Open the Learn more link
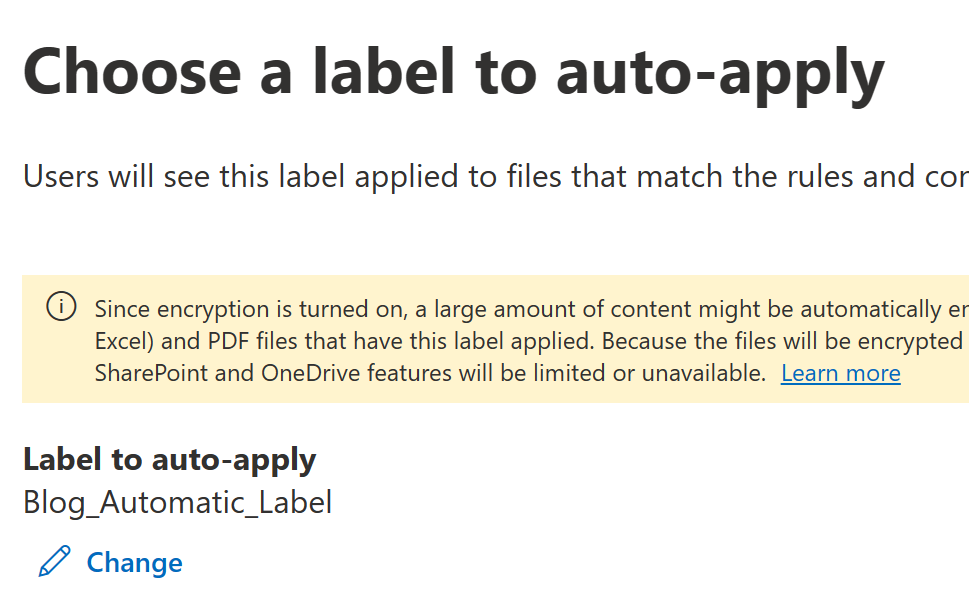 [840, 373]
